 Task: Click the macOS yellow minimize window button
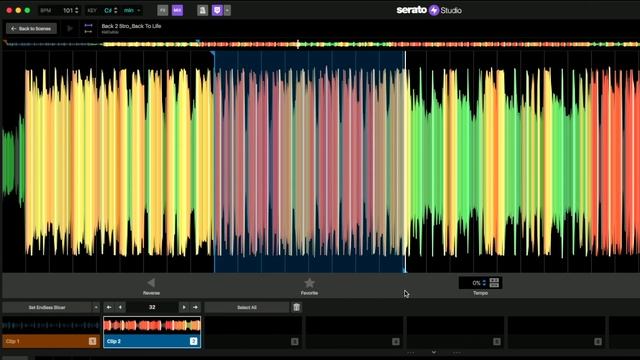click(x=18, y=10)
